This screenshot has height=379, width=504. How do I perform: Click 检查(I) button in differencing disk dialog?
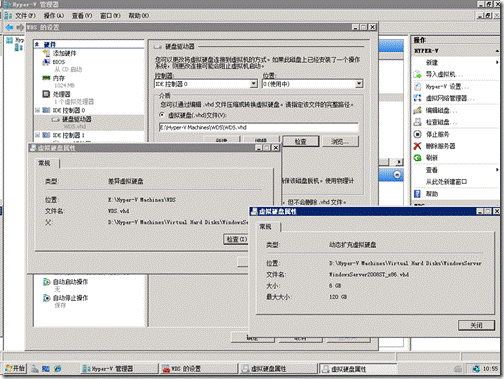coord(236,239)
